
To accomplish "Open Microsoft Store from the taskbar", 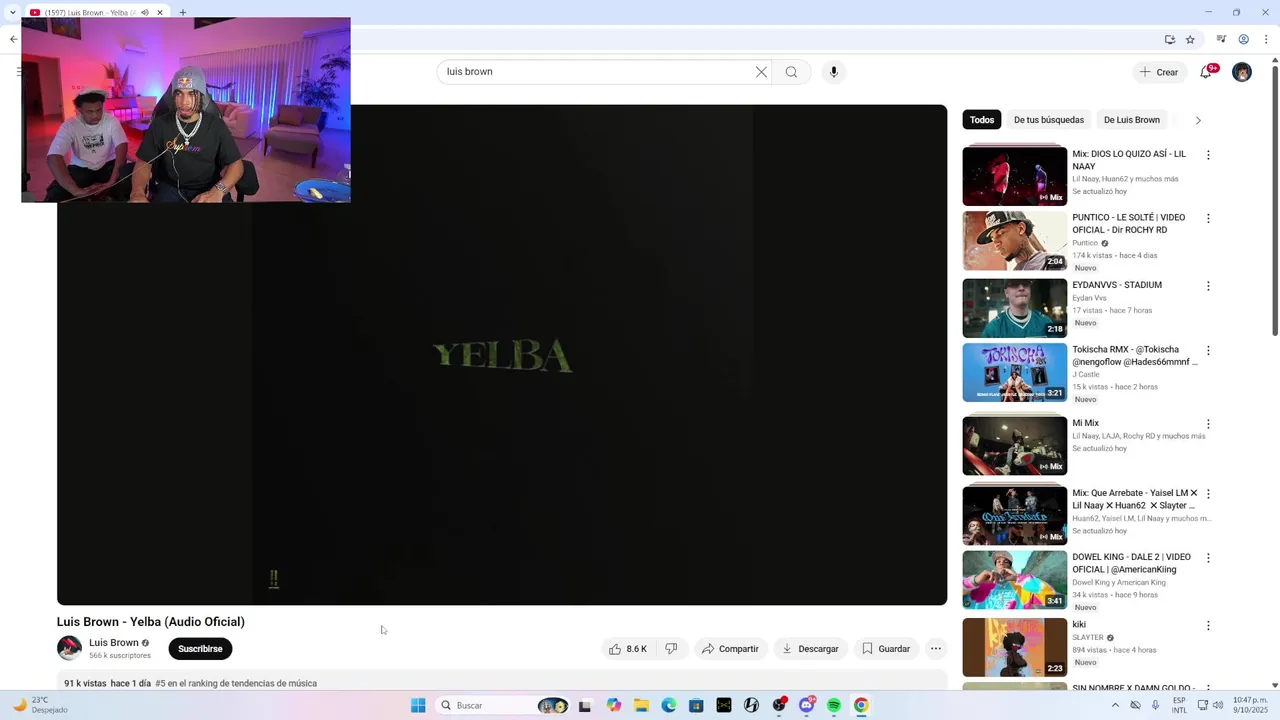I will pos(696,706).
